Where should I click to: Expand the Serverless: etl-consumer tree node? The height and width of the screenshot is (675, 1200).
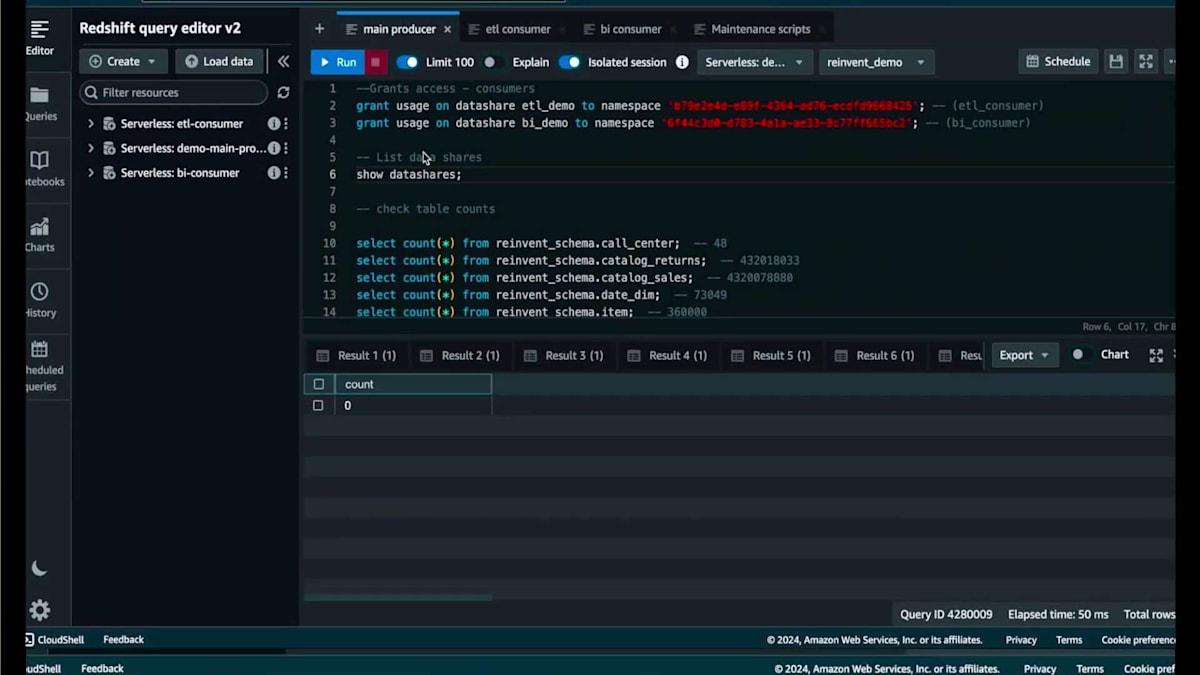pos(91,124)
